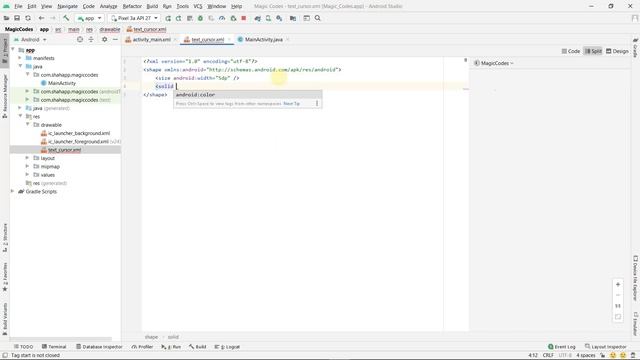Open the TODO tool window
The image size is (640, 360).
[x=23, y=347]
